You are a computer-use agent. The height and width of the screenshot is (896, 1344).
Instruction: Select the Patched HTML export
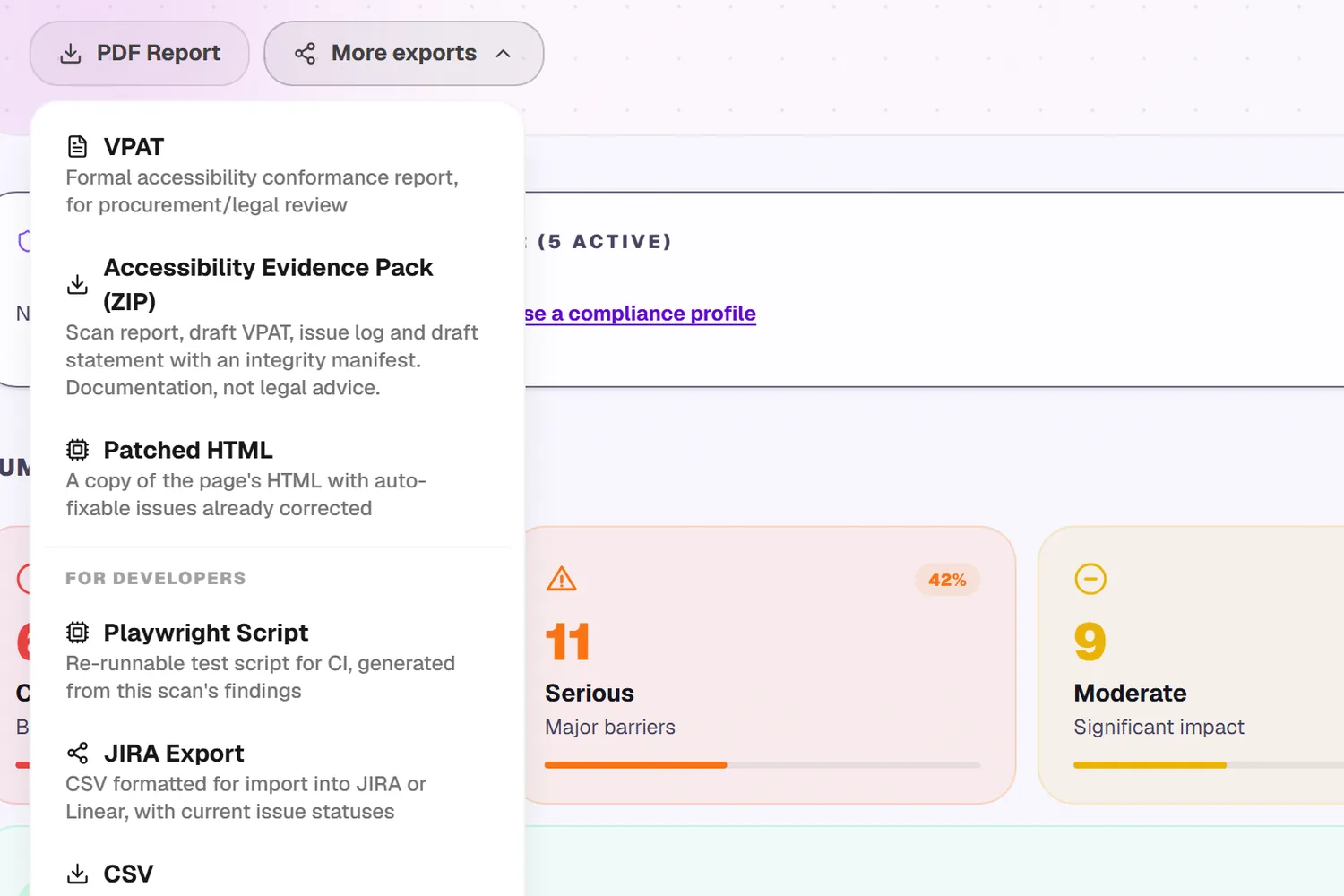coord(277,478)
